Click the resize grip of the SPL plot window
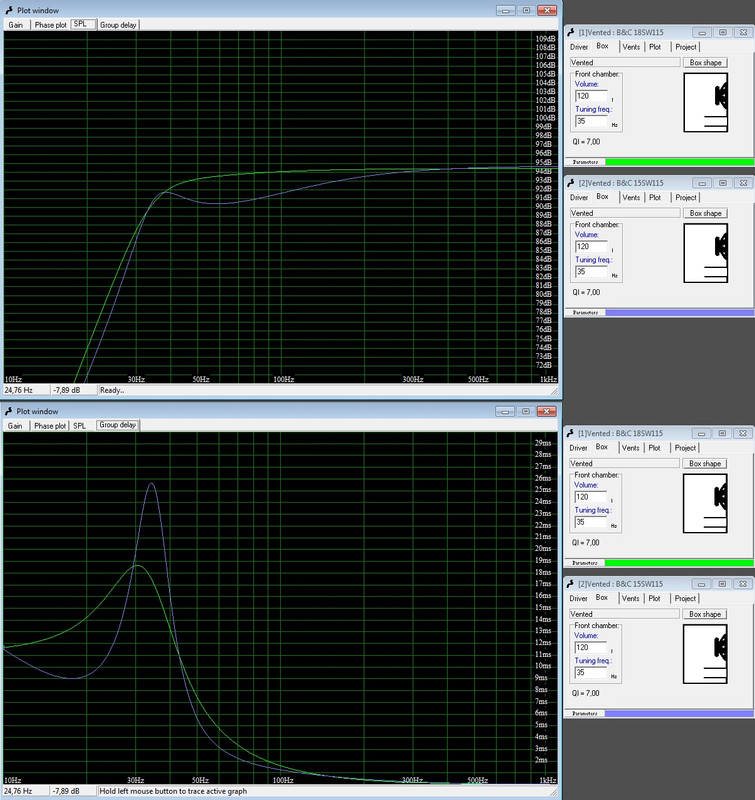The height and width of the screenshot is (800, 755). pyautogui.click(x=554, y=391)
